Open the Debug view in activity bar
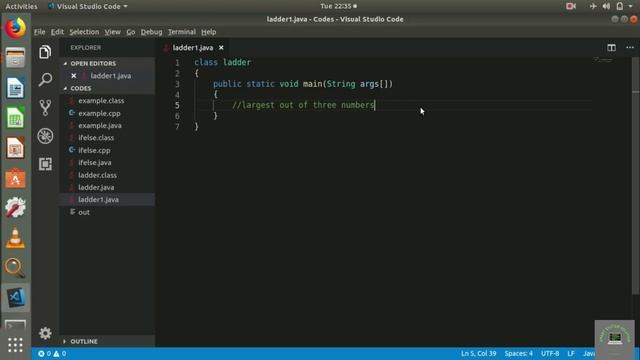This screenshot has width=640, height=360. point(45,136)
